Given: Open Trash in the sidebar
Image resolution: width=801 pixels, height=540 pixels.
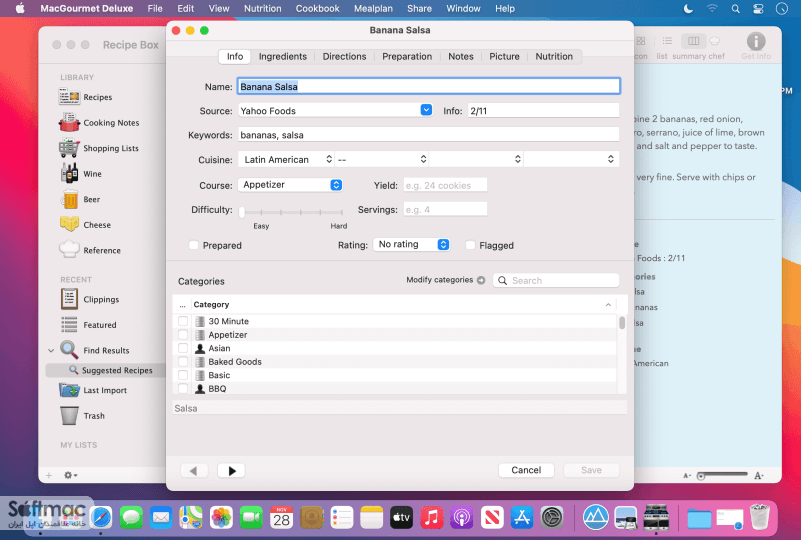Looking at the screenshot, I should click(82, 416).
